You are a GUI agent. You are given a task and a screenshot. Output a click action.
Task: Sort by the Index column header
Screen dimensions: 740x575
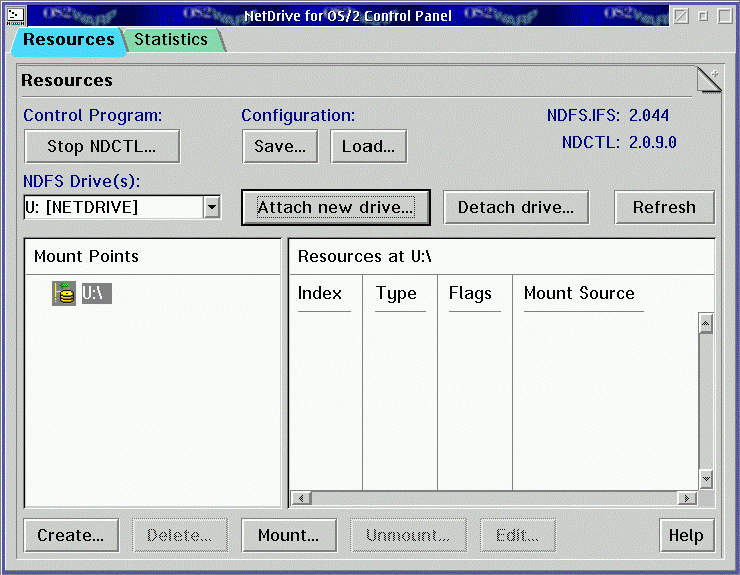(x=320, y=293)
